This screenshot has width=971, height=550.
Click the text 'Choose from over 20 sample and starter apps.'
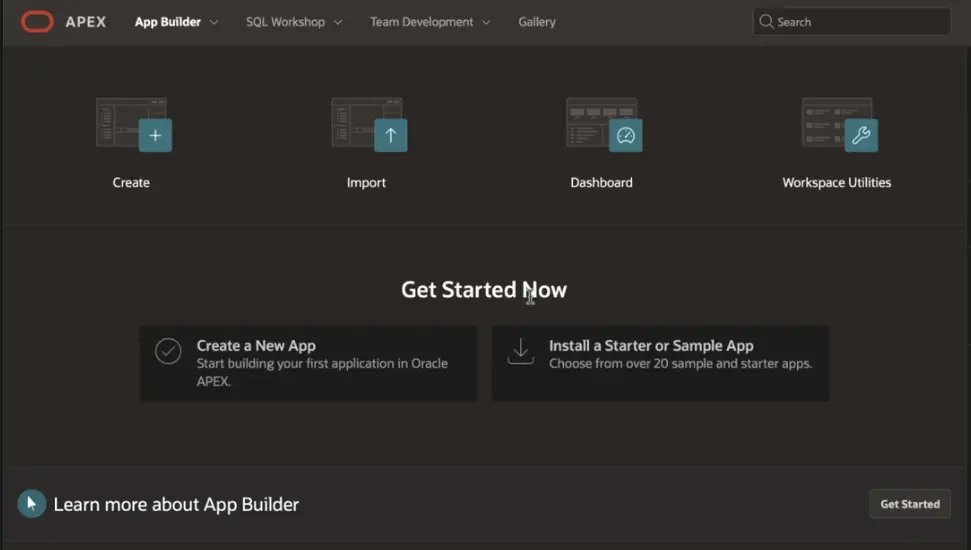point(681,364)
